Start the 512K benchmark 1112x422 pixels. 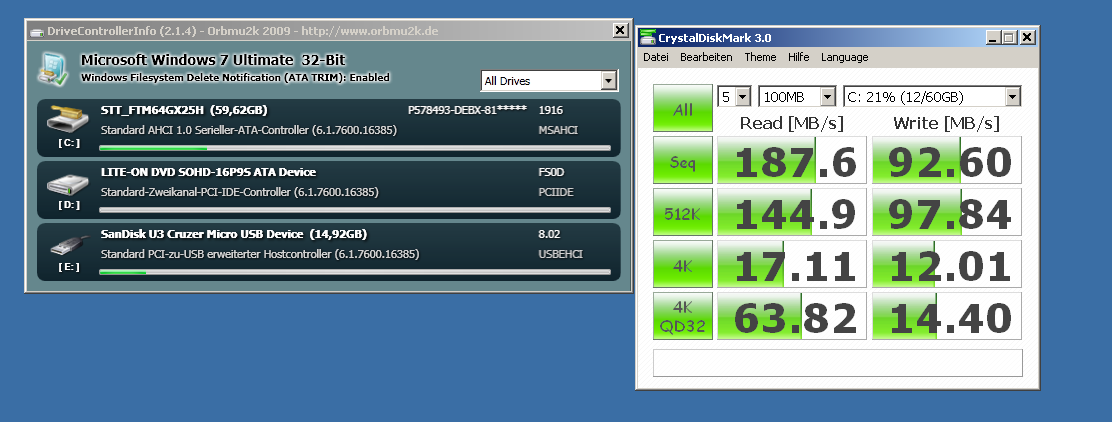click(683, 212)
